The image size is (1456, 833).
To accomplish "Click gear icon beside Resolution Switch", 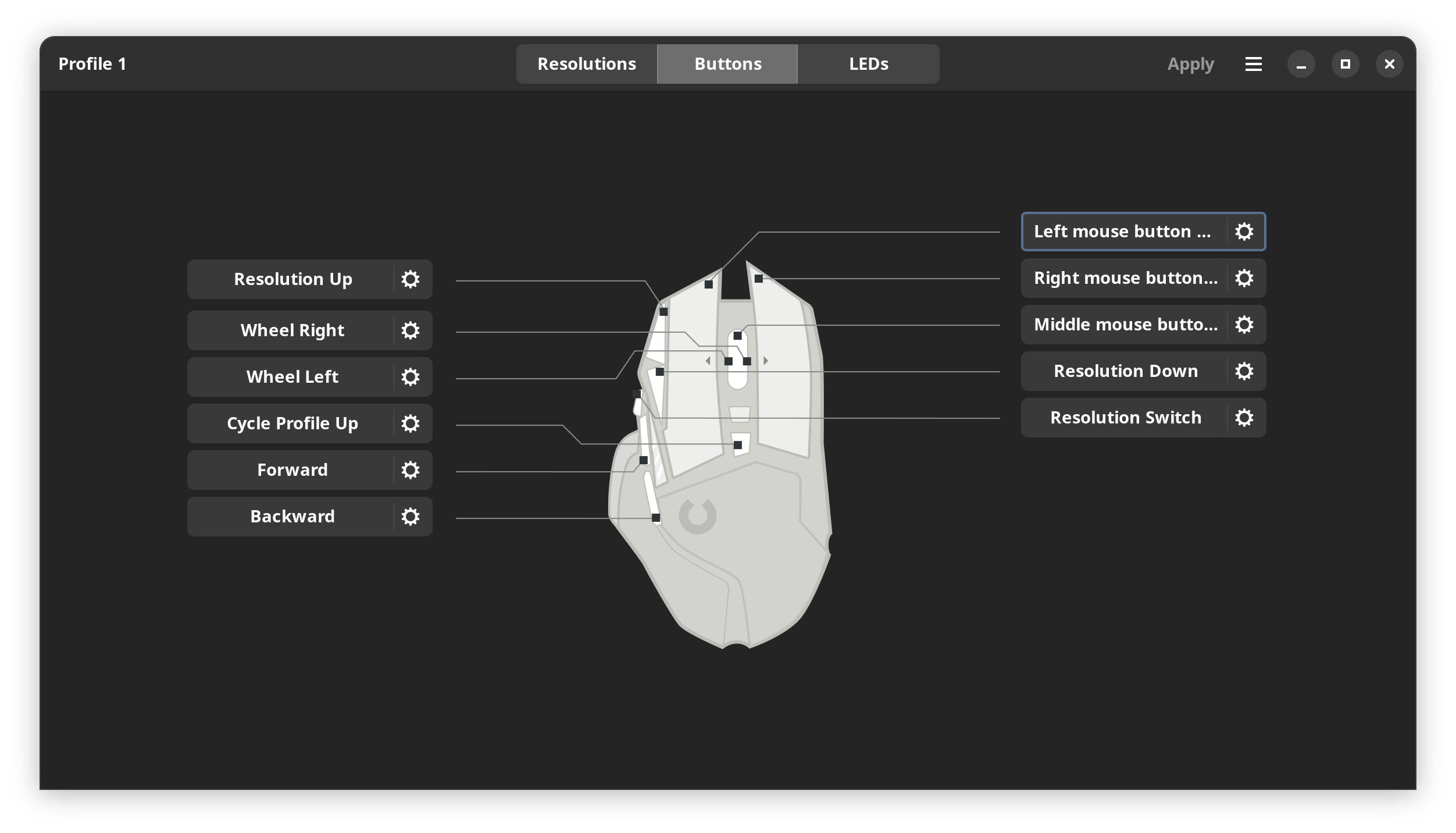I will click(1244, 418).
